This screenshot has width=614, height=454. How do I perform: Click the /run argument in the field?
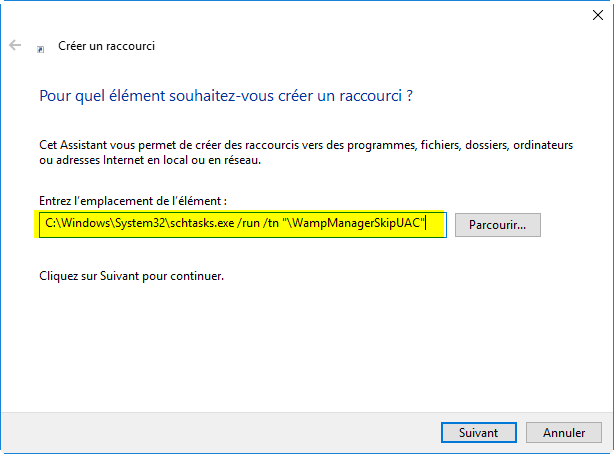[248, 223]
